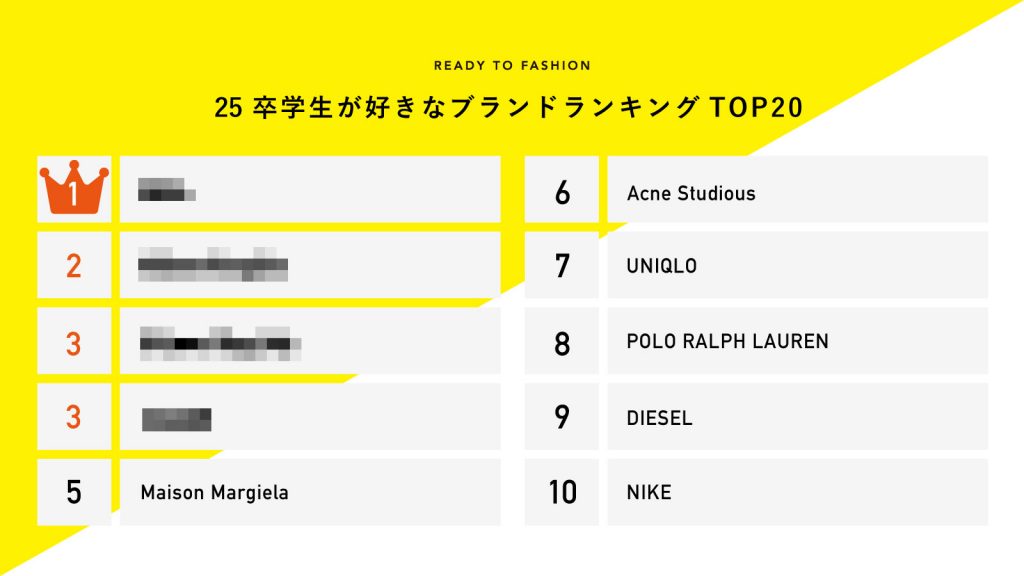Viewport: 1024px width, 576px height.
Task: Click the rank 5 number tile
Action: point(74,492)
